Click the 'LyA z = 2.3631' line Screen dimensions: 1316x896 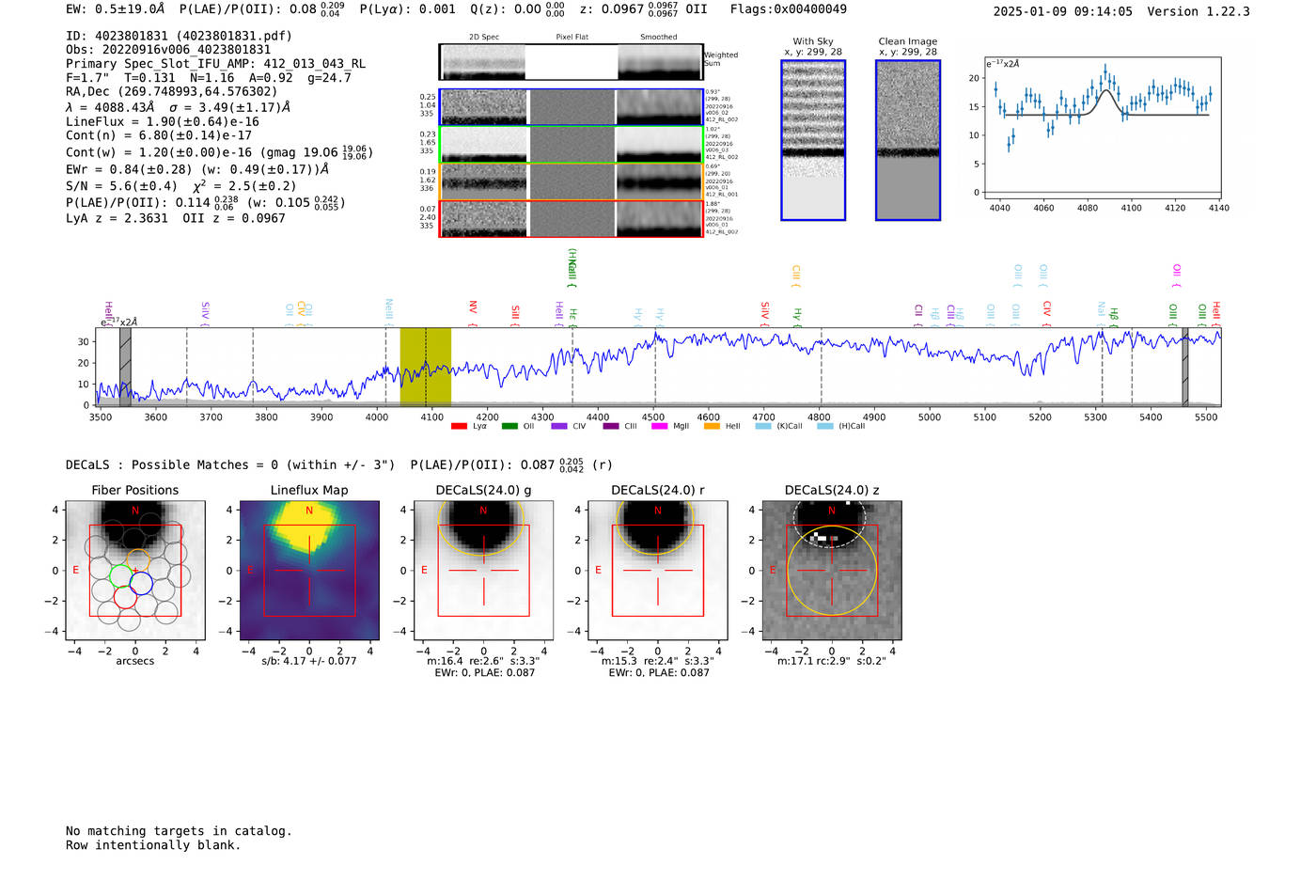(x=175, y=218)
